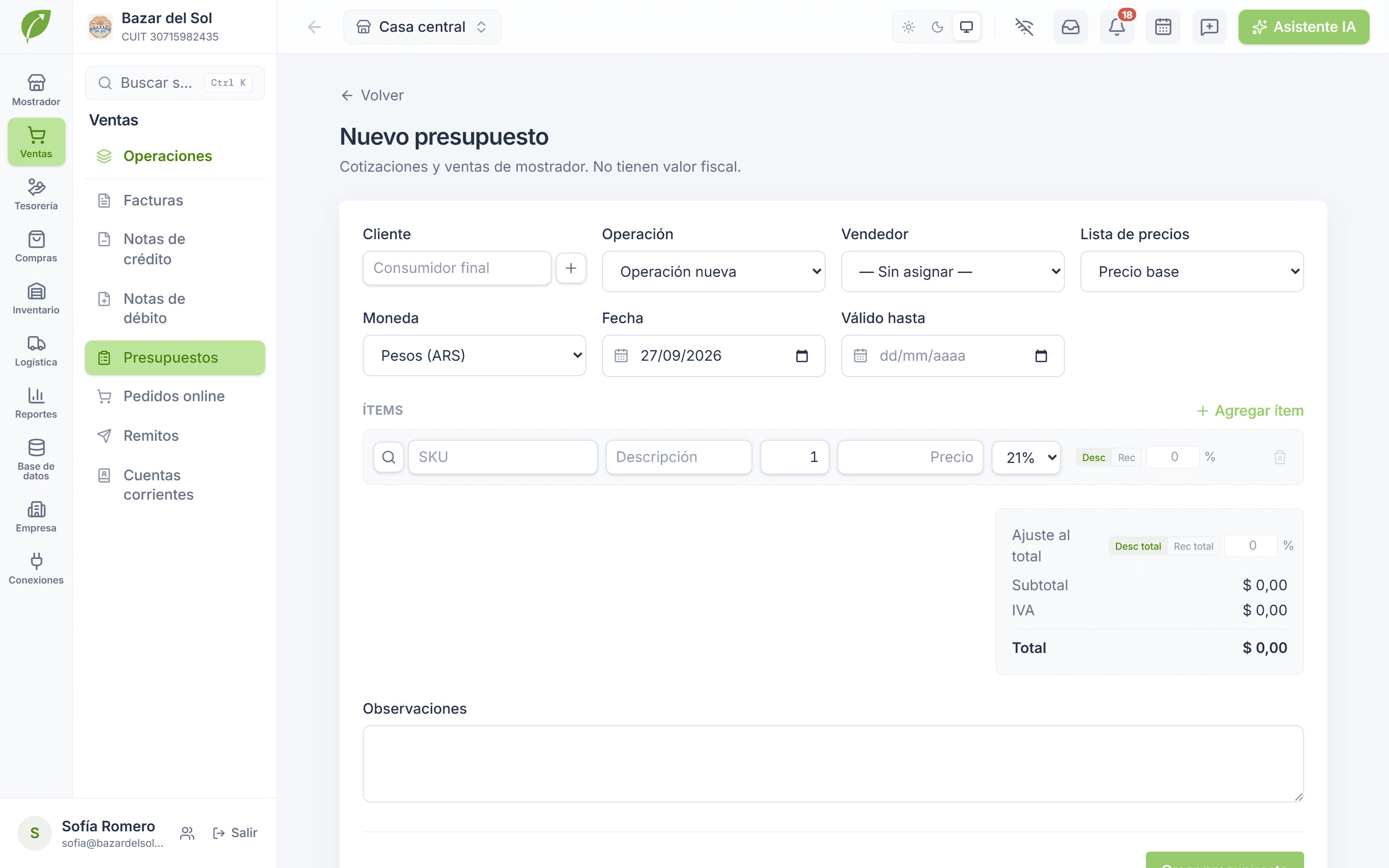
Task: Click the notifications bell icon
Action: point(1117,27)
